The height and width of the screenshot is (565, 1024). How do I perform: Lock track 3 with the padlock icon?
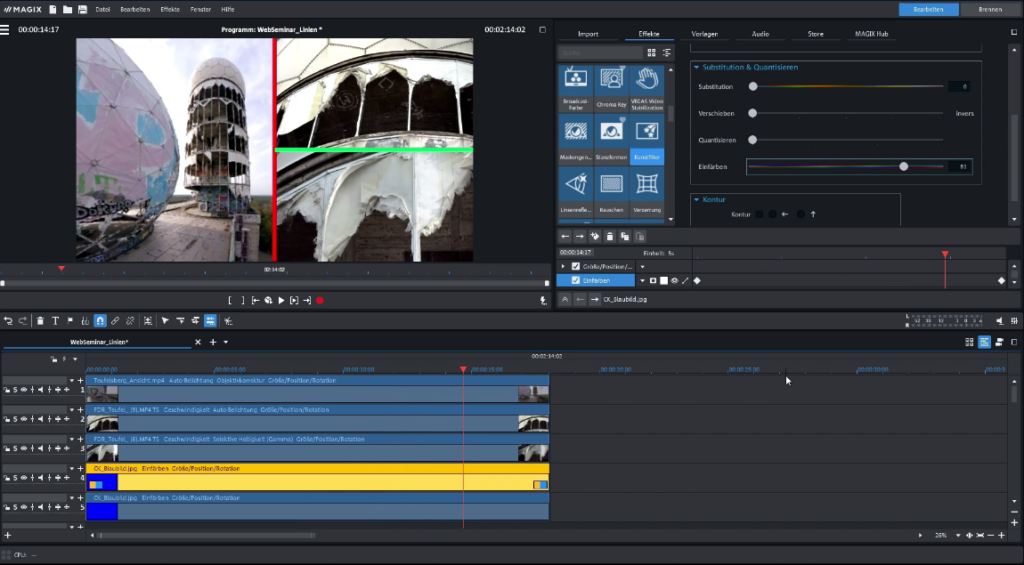tap(7, 449)
